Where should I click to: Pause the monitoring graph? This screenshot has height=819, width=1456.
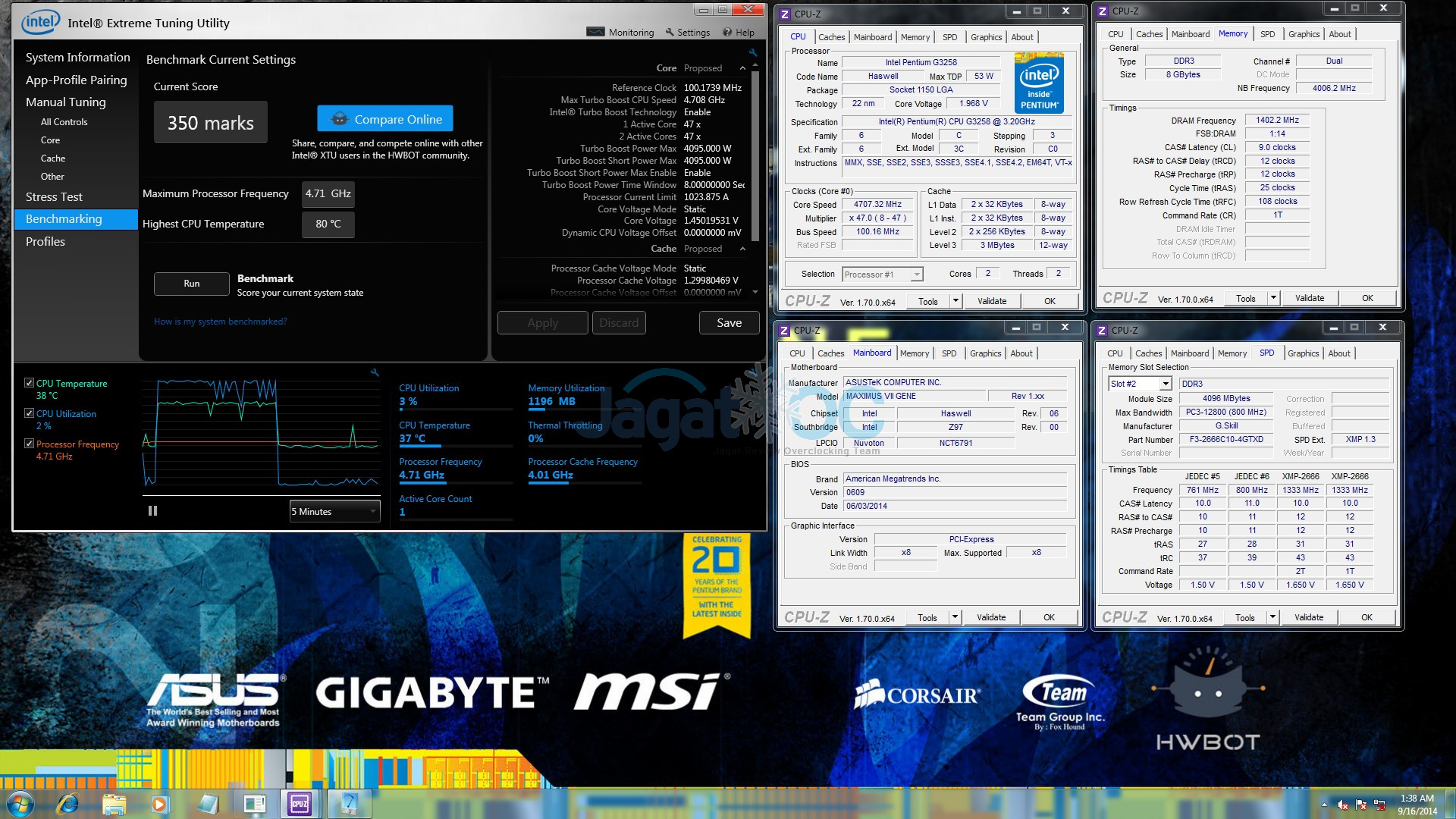pyautogui.click(x=152, y=511)
